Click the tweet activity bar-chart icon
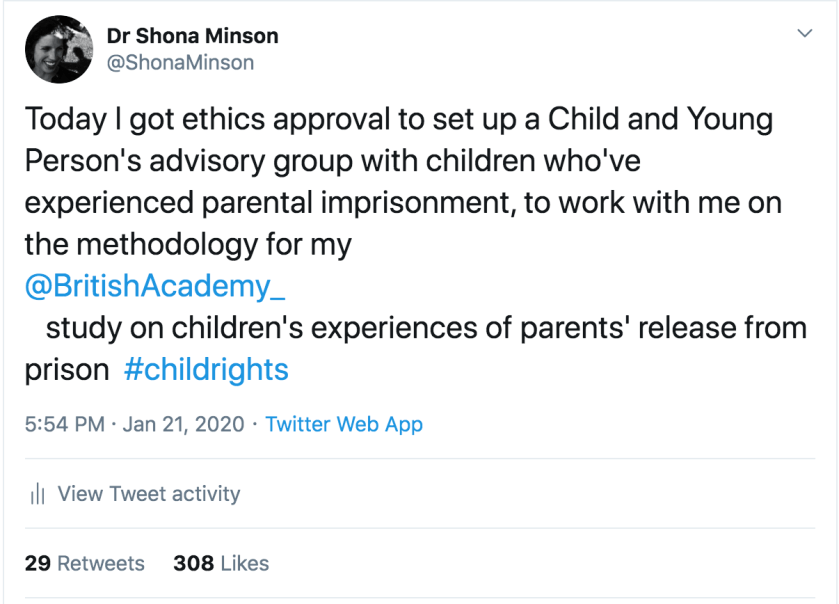This screenshot has width=839, height=604. click(x=38, y=494)
